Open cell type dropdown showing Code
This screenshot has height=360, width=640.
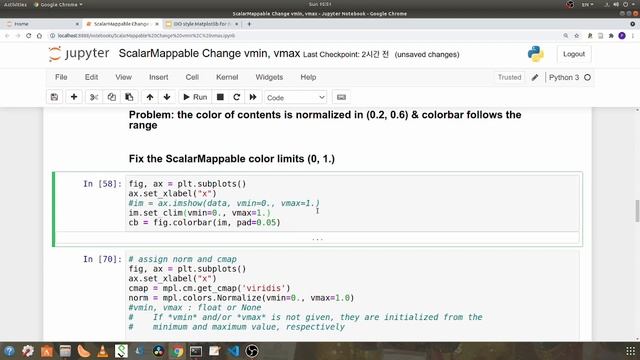click(296, 98)
